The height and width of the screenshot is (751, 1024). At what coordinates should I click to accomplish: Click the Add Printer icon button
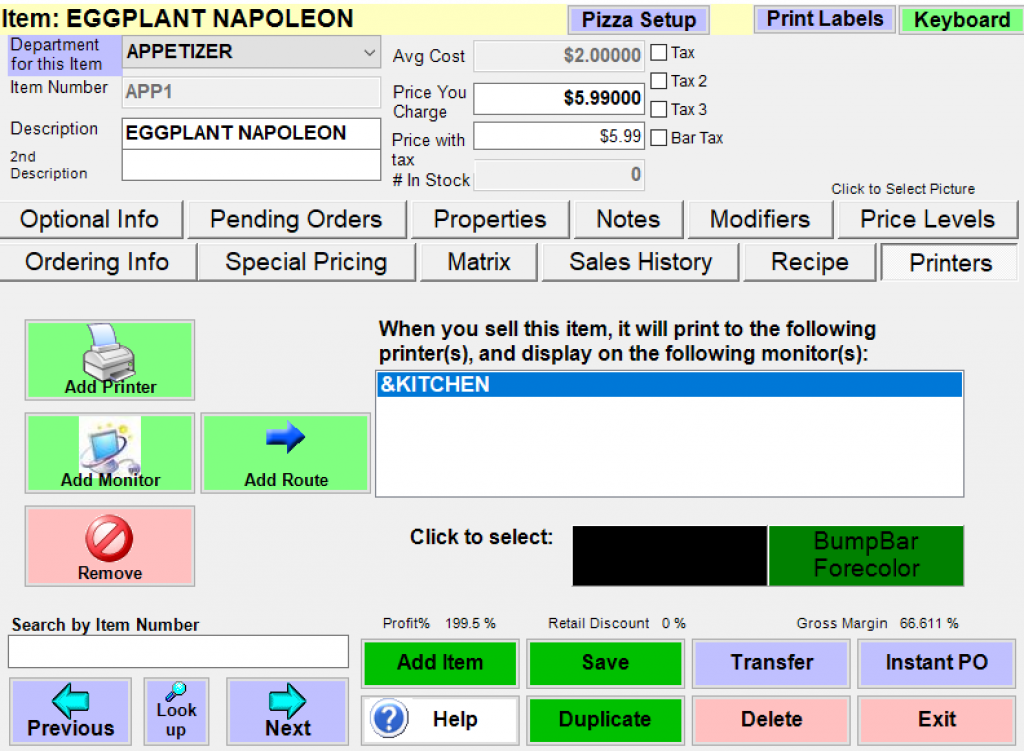tap(110, 360)
